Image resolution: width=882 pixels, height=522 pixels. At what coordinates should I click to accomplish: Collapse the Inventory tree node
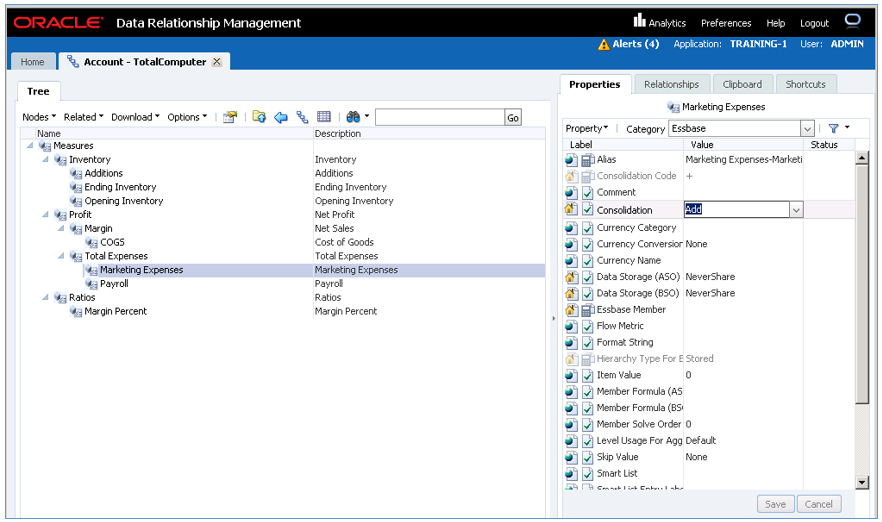click(x=46, y=160)
